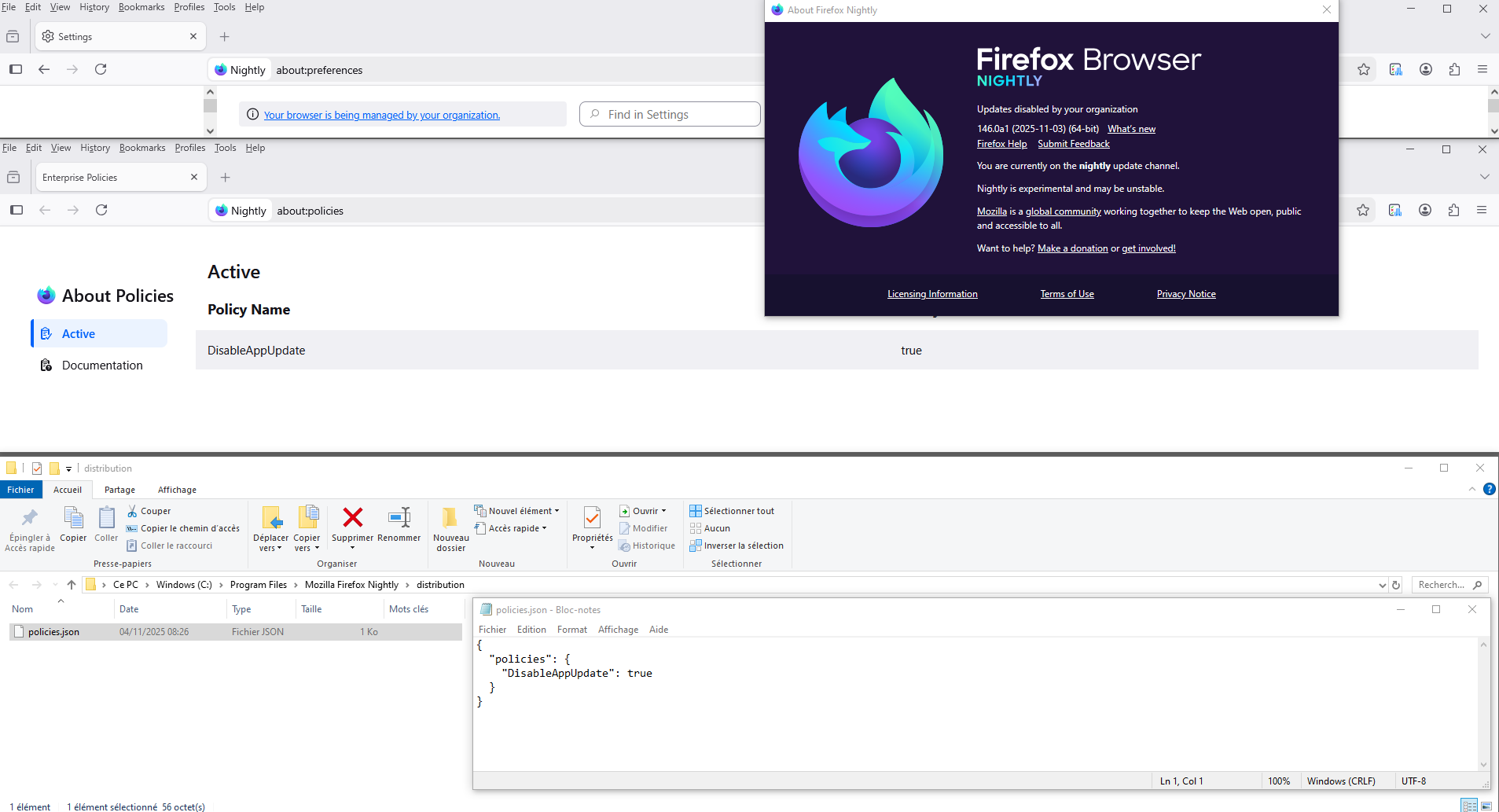Open Documentation in About Policies sidebar
Screen dimensions: 1499x812
pyautogui.click(x=99, y=366)
